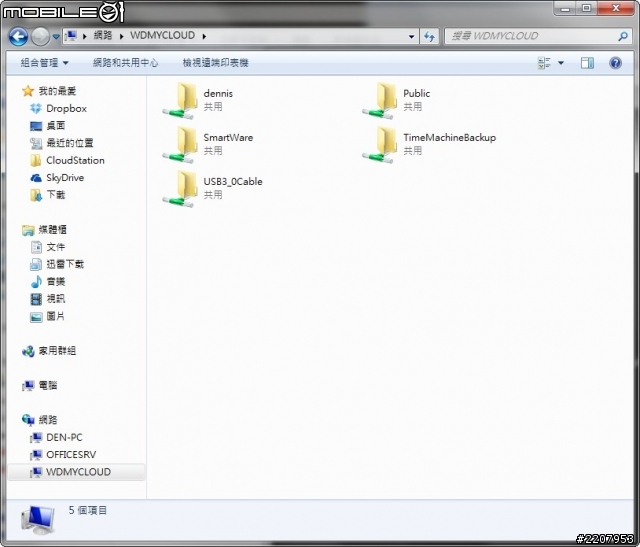Open 網路和共用中心
The width and height of the screenshot is (640, 547).
(125, 63)
